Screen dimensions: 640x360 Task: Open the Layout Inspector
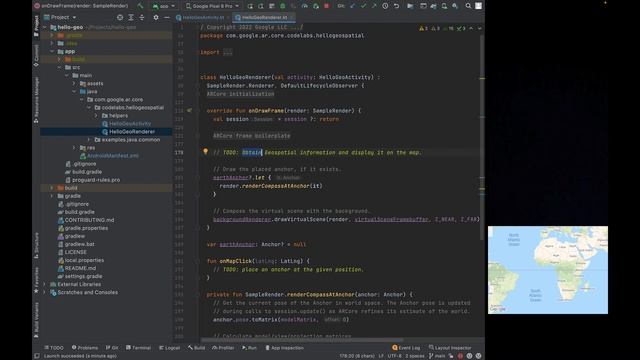450,348
